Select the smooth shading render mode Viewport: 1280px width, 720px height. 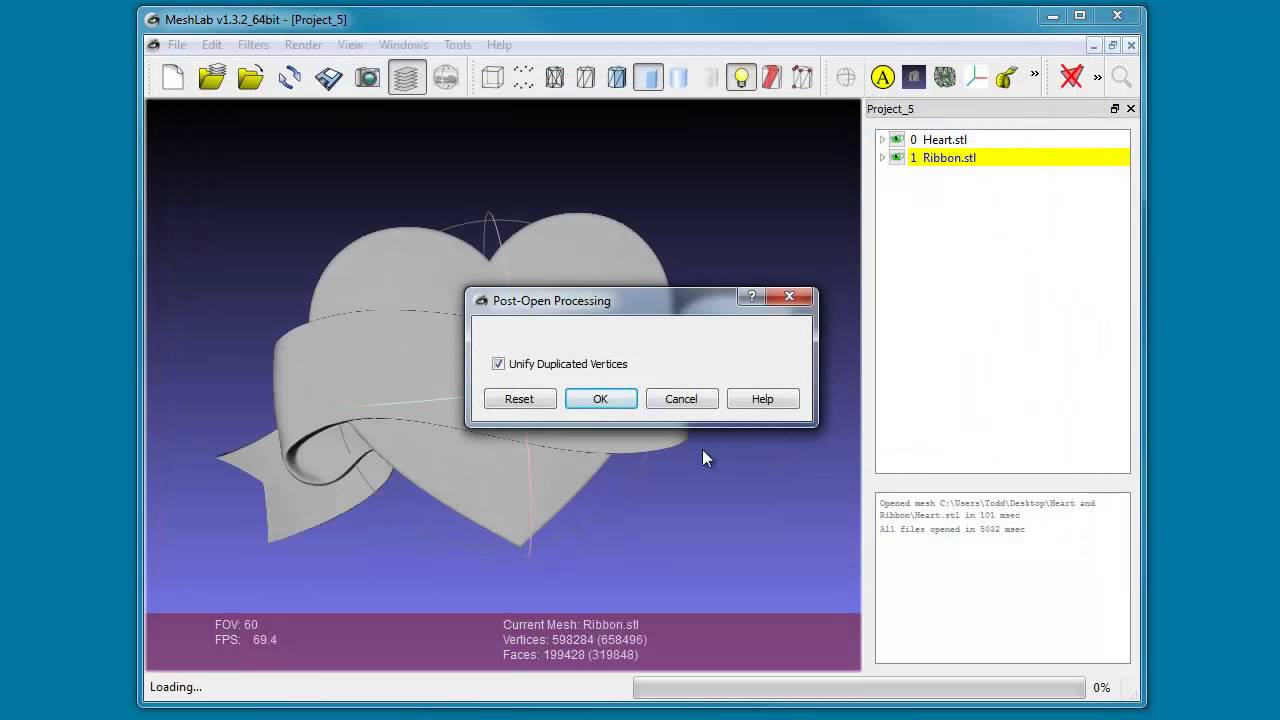679,77
